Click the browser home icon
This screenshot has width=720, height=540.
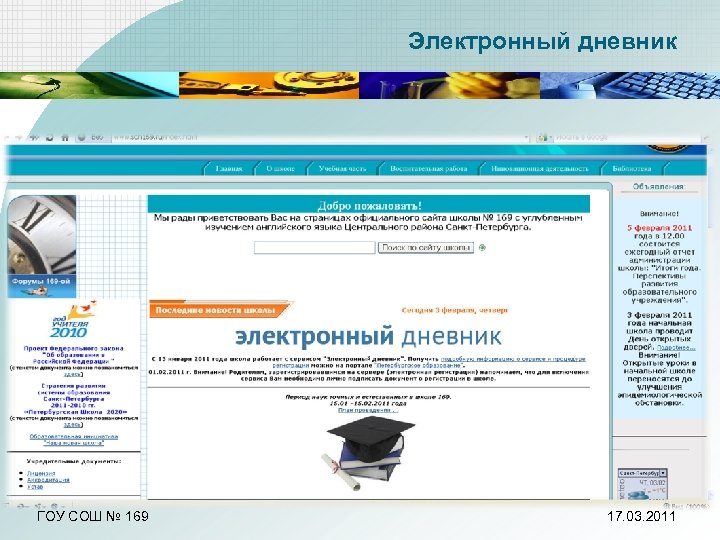[x=65, y=137]
